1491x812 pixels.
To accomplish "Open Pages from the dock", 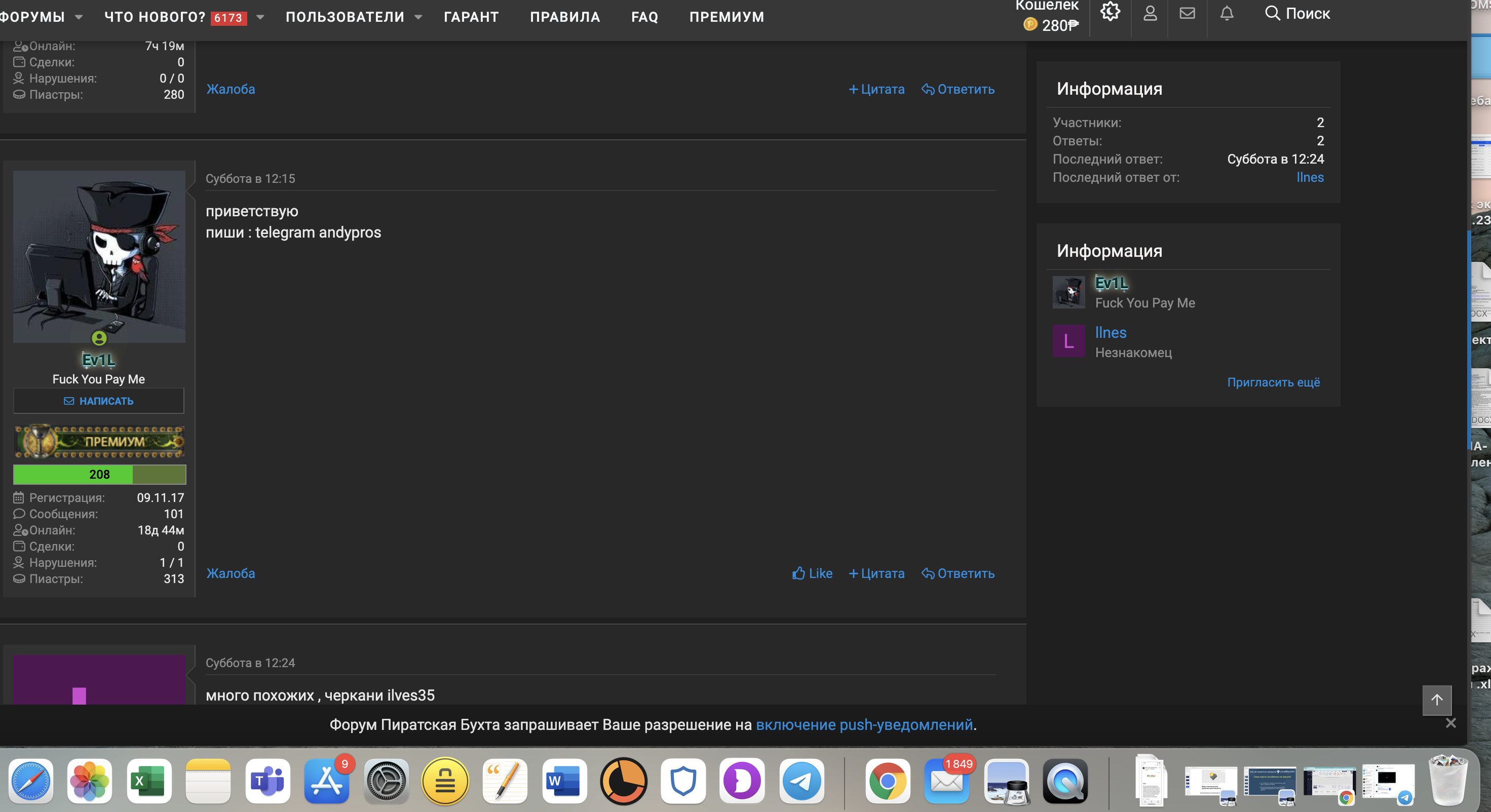I will coord(505,781).
